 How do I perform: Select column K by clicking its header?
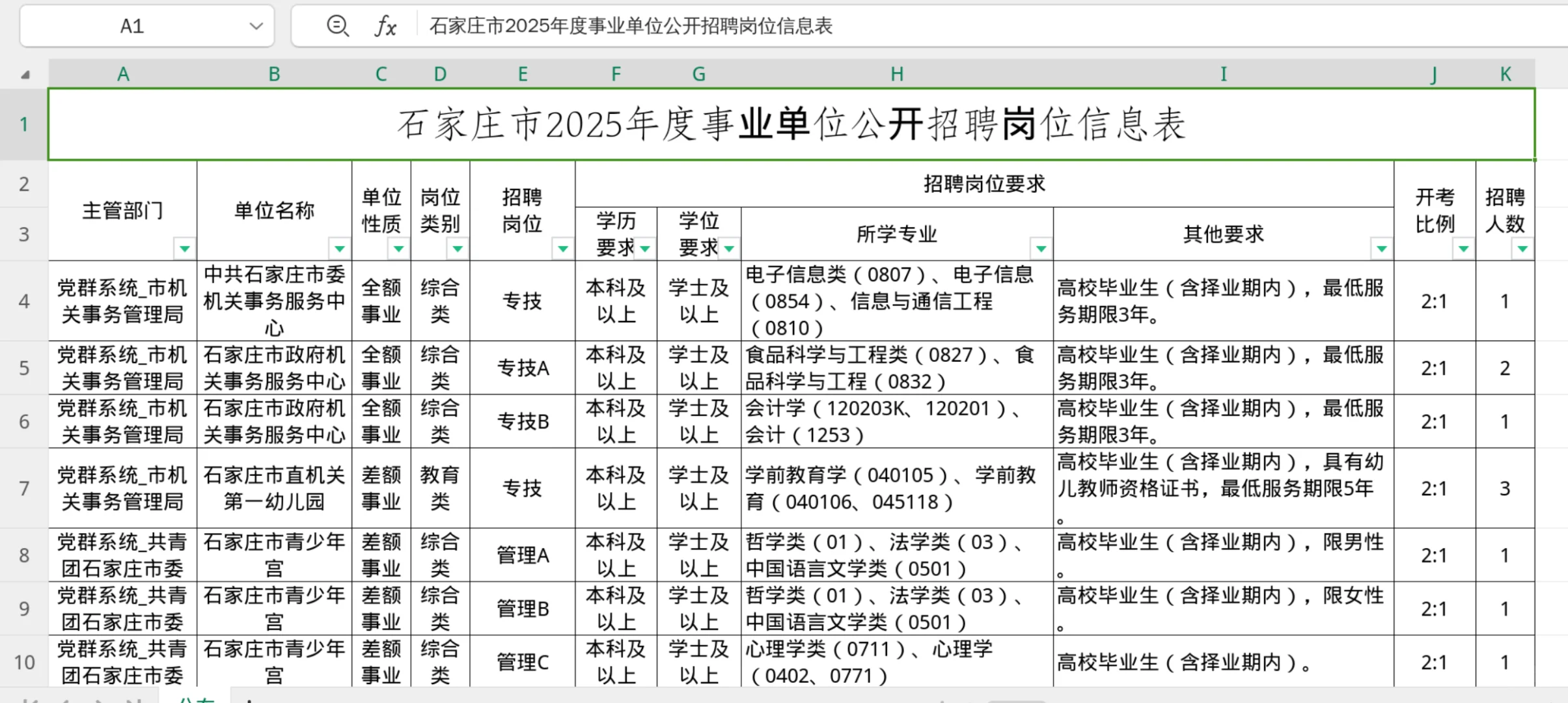point(1505,74)
